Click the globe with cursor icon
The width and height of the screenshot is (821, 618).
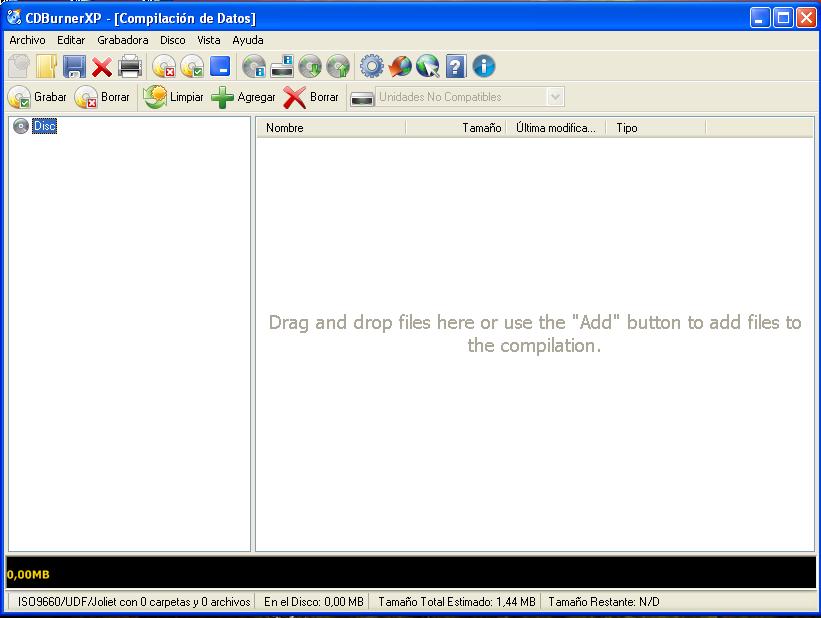point(428,67)
